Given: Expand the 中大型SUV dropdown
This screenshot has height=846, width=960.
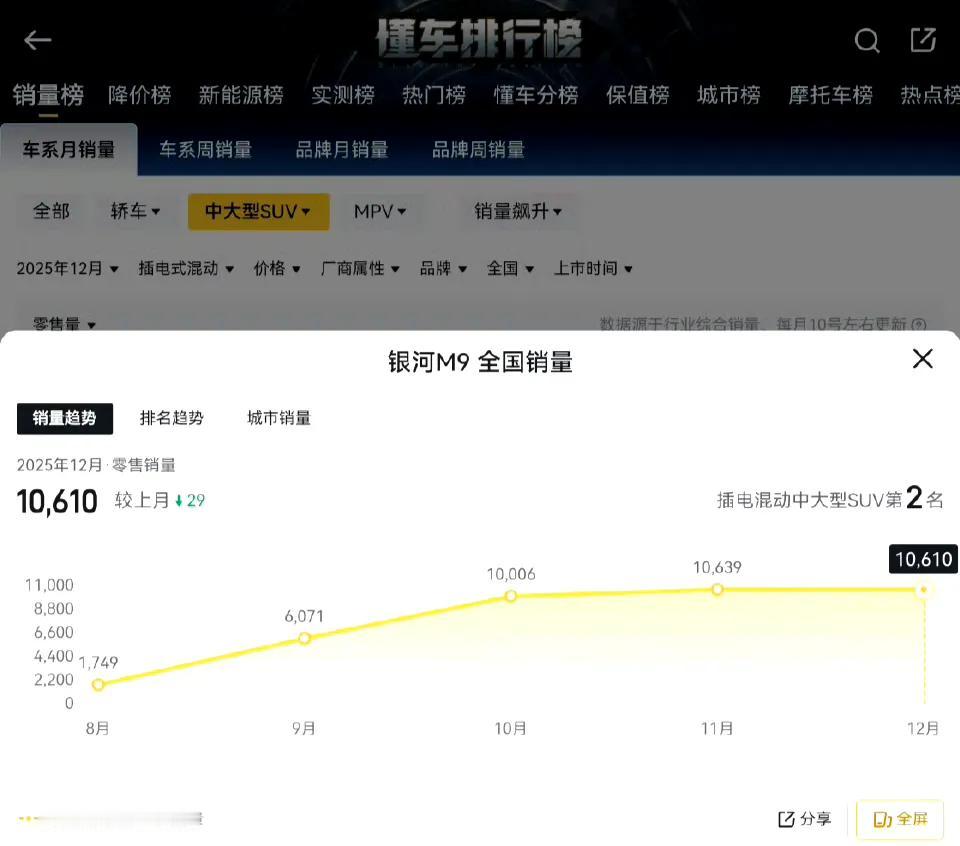Looking at the screenshot, I should pos(258,212).
